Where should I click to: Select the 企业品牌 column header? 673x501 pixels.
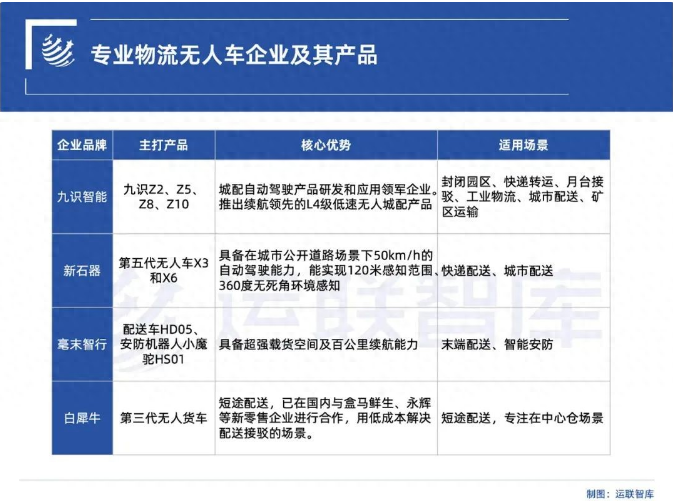point(82,145)
